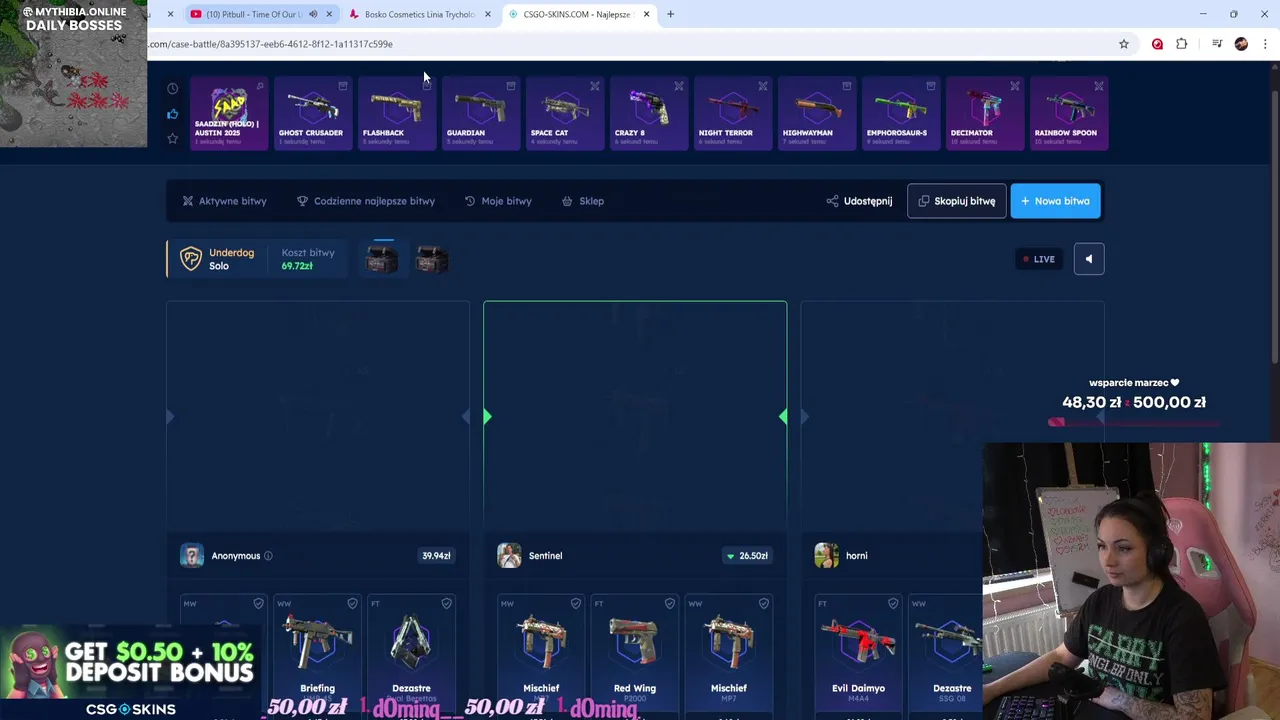
Task: Click the corner icon on Ghost Crusader card
Action: (343, 86)
